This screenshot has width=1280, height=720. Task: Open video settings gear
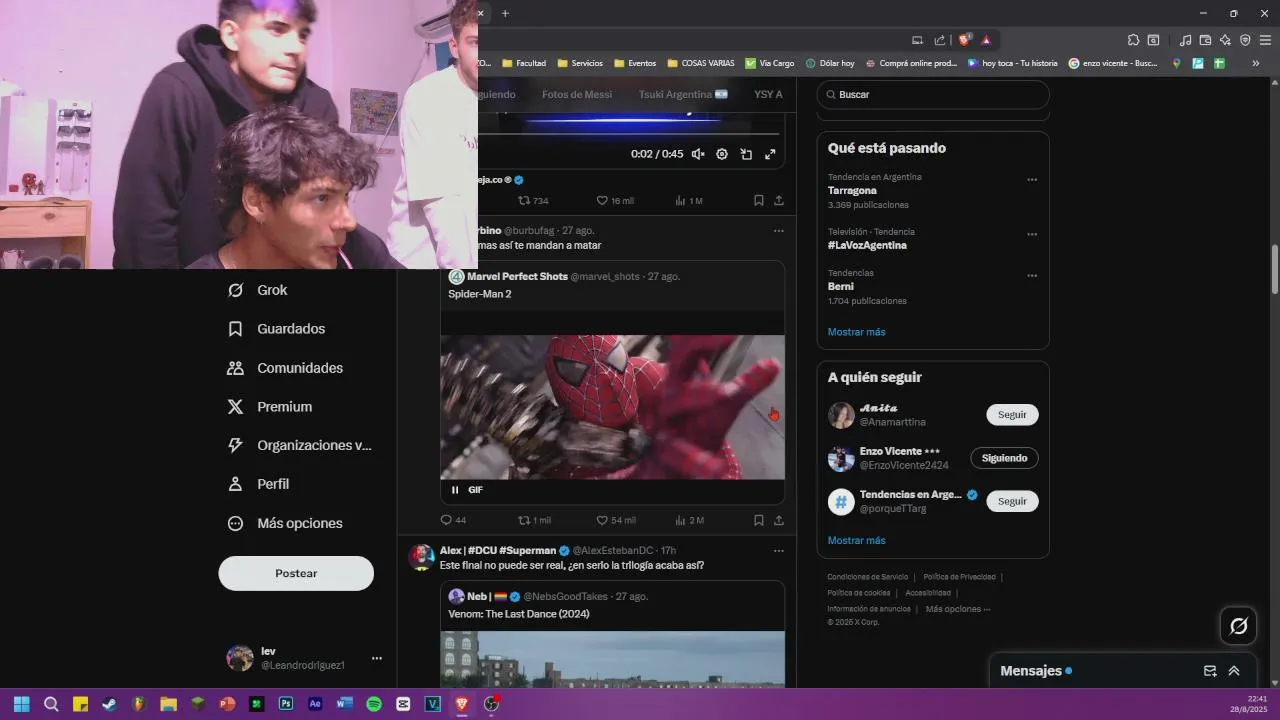click(722, 154)
